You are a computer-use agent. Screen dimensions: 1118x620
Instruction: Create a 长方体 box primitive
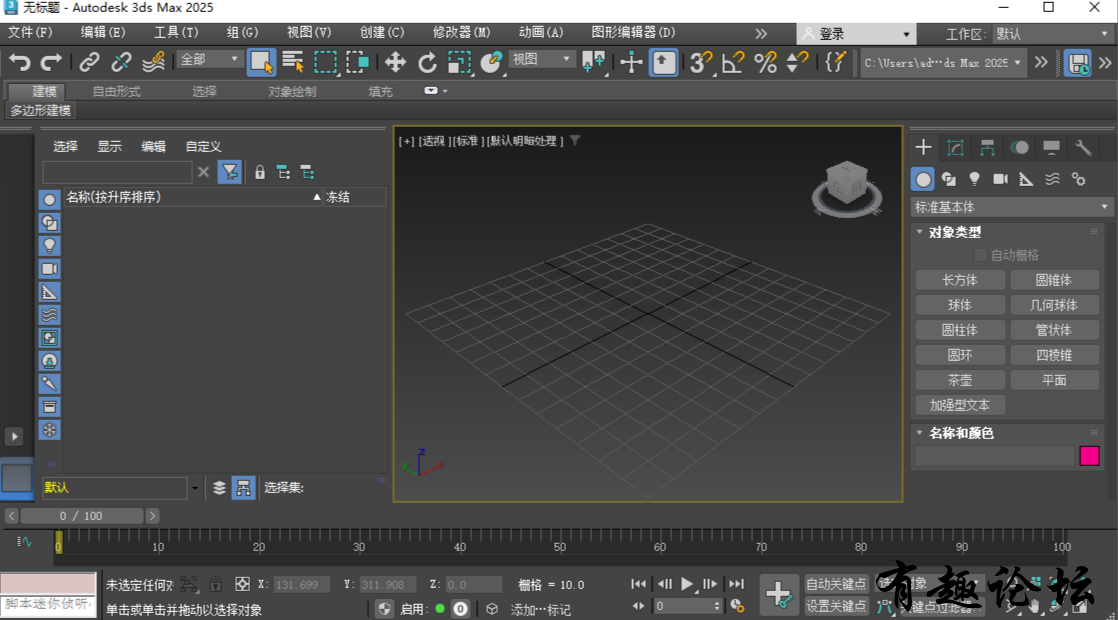pyautogui.click(x=960, y=280)
